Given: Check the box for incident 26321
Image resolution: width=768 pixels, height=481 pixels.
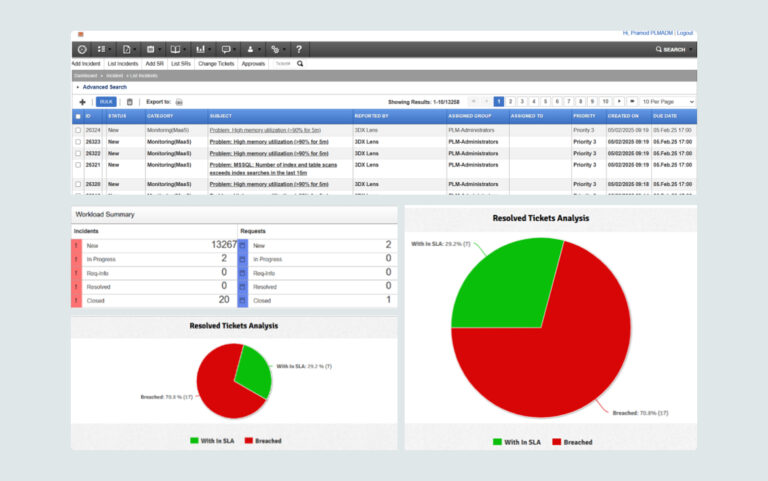Looking at the screenshot, I should (78, 163).
